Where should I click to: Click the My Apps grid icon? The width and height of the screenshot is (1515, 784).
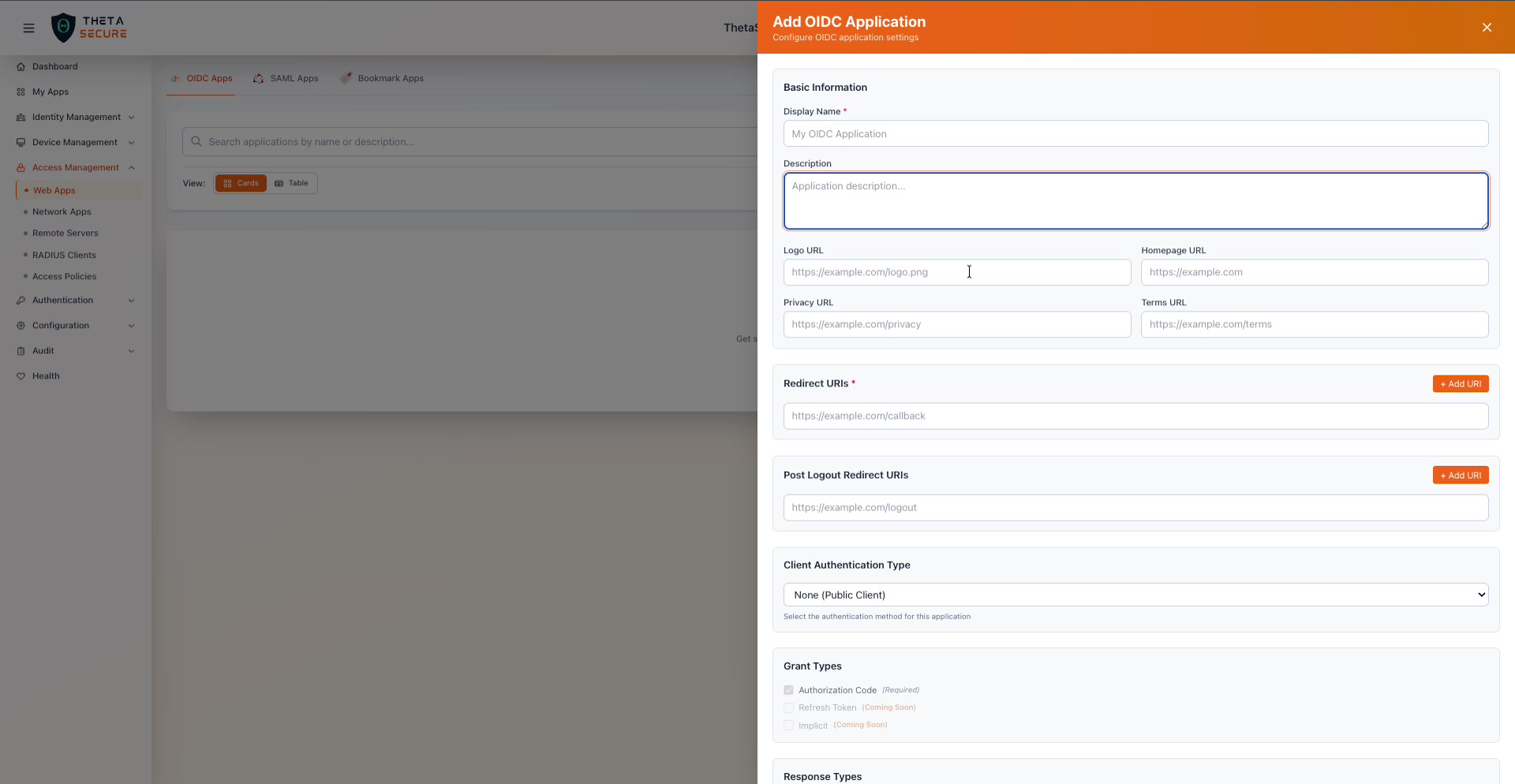[21, 91]
